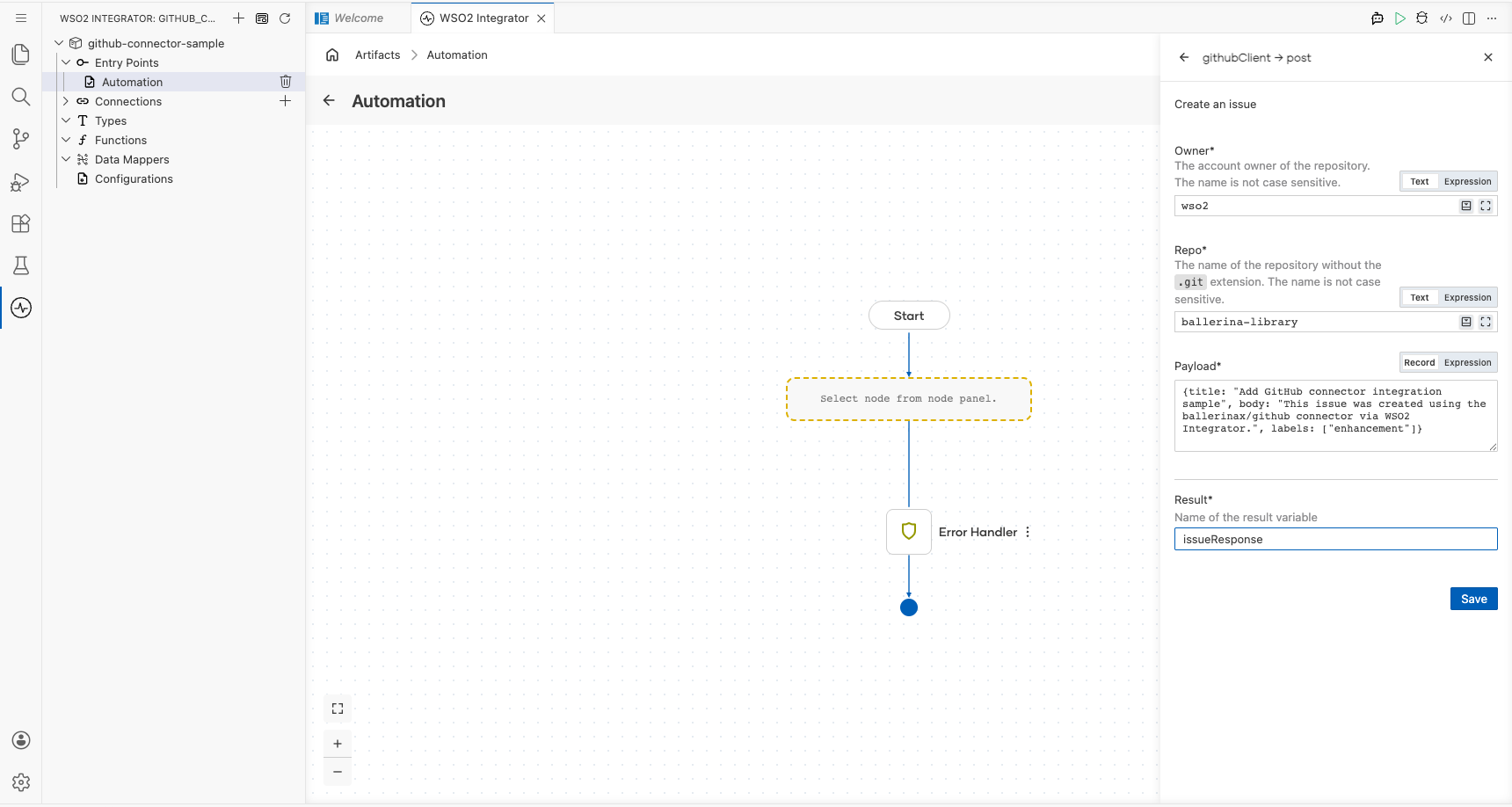Open WSO2 Integrator activity bar icon
The height and width of the screenshot is (807, 1512).
click(x=21, y=308)
